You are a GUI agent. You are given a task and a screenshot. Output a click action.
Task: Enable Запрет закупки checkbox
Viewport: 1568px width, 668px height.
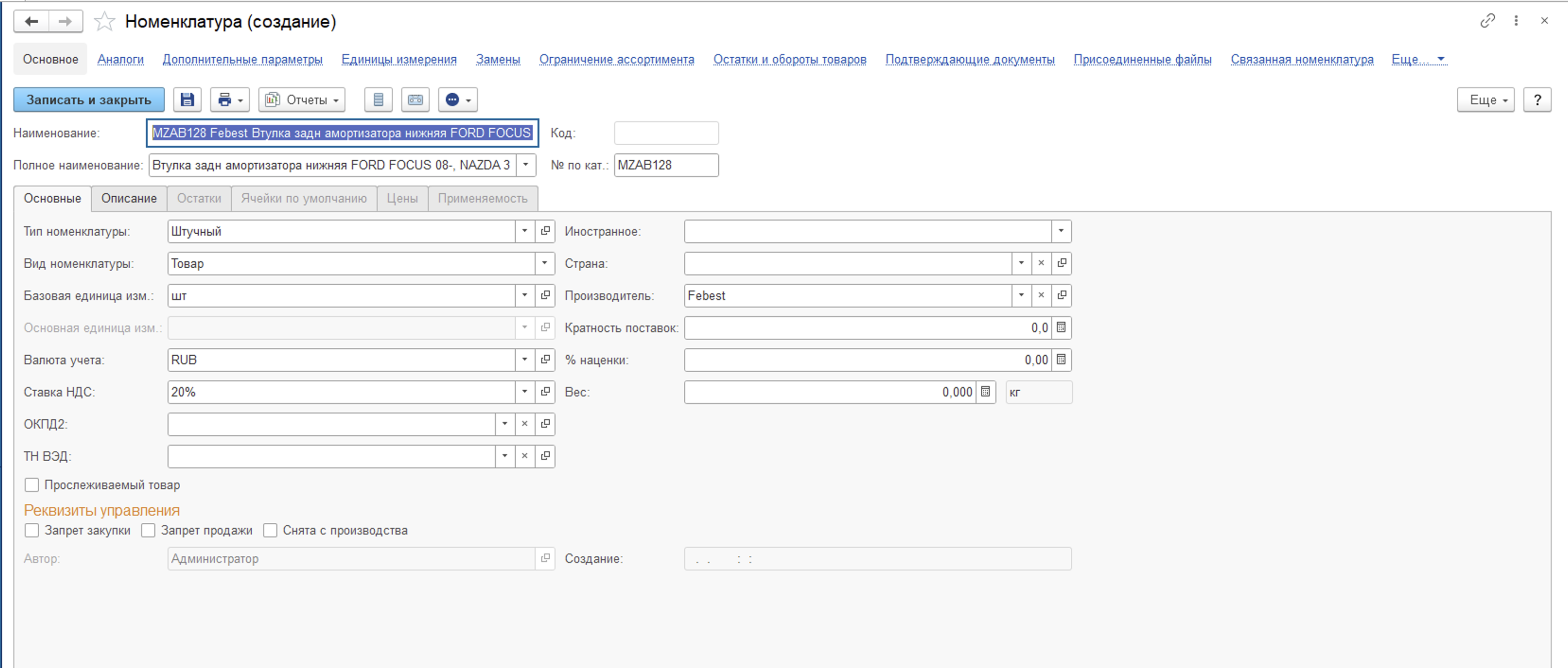tap(32, 530)
